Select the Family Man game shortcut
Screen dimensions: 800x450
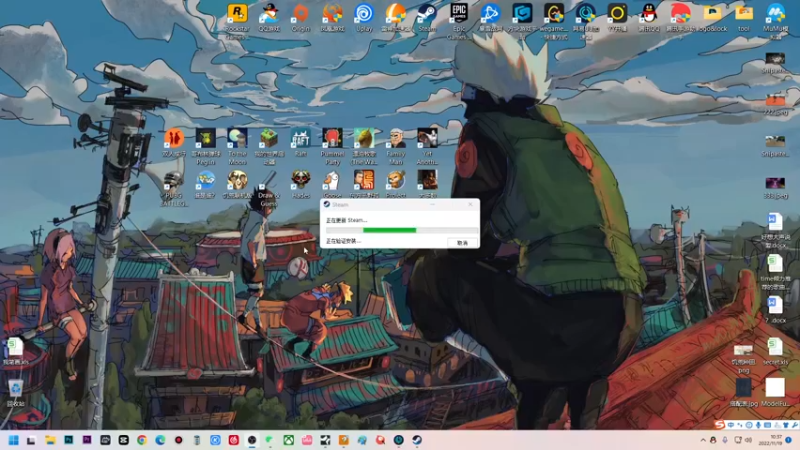click(x=395, y=146)
